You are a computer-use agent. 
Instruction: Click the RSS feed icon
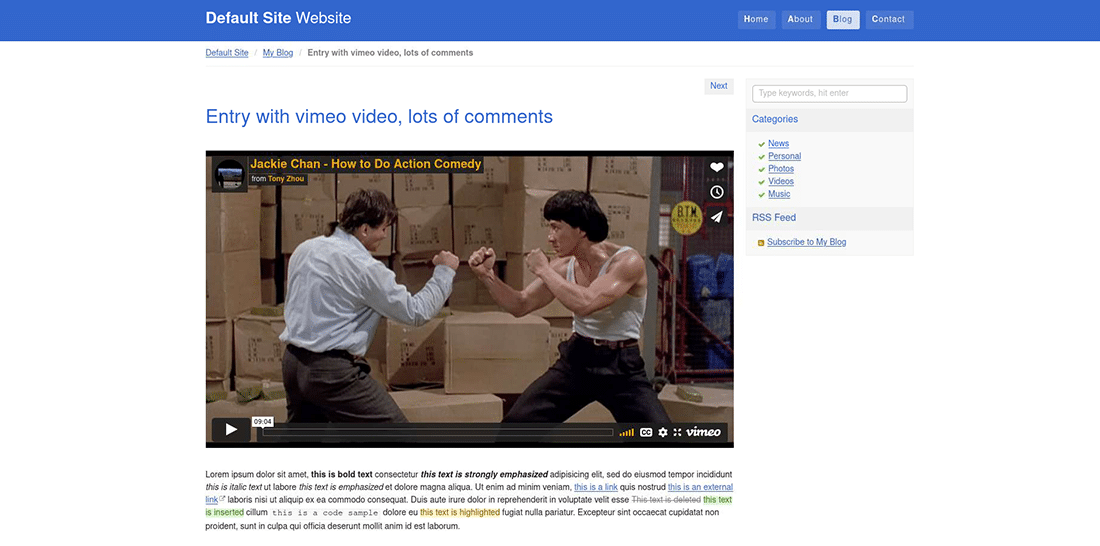tap(761, 243)
